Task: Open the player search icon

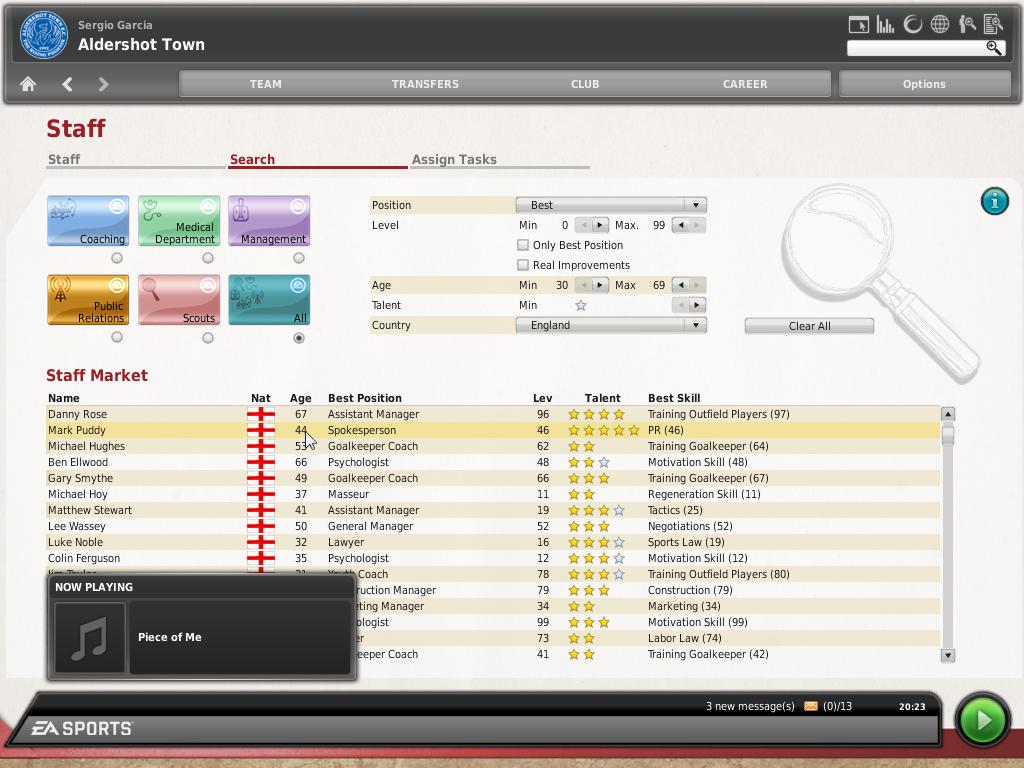Action: point(966,25)
